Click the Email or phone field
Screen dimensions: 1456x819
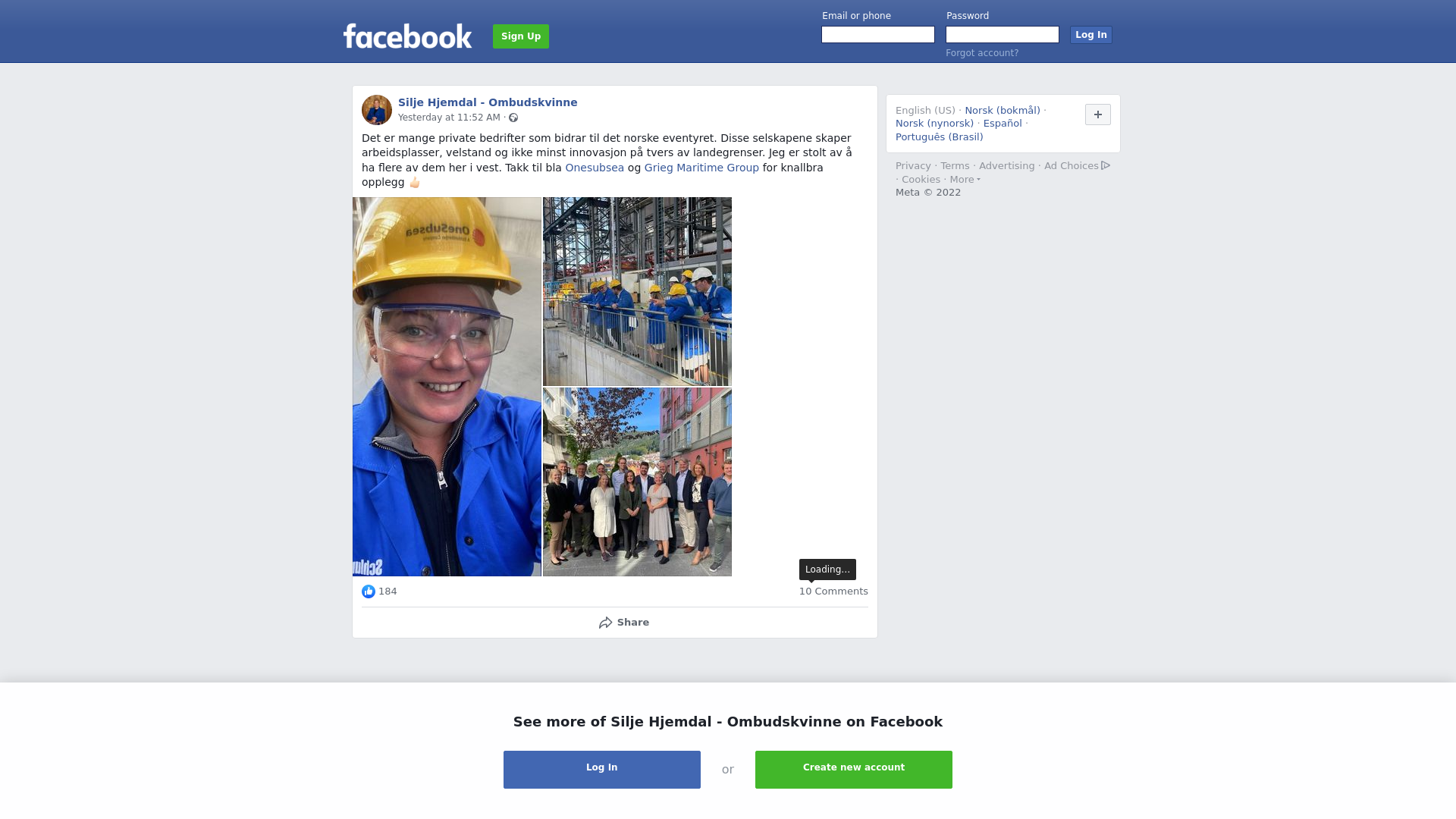878,35
